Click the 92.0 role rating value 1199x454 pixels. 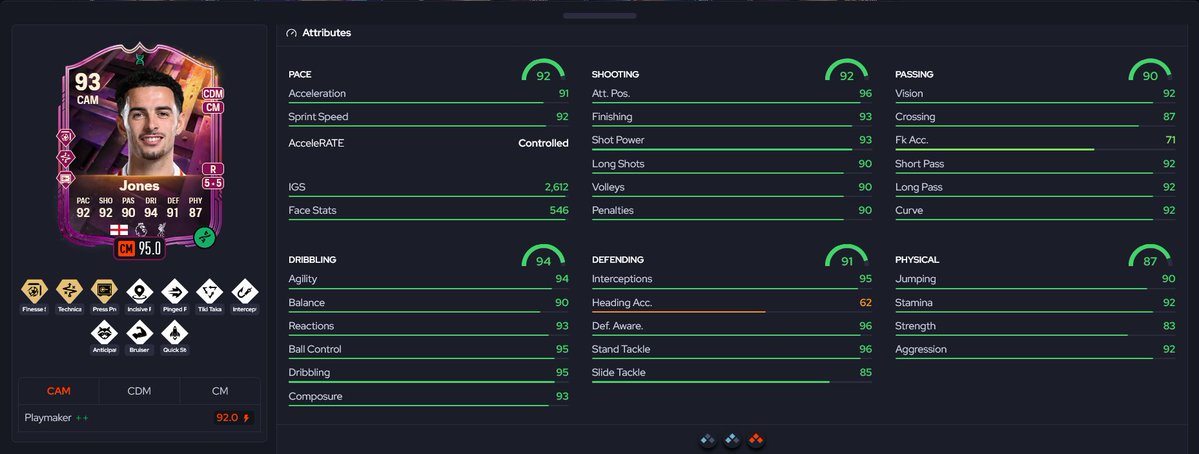[x=227, y=418]
